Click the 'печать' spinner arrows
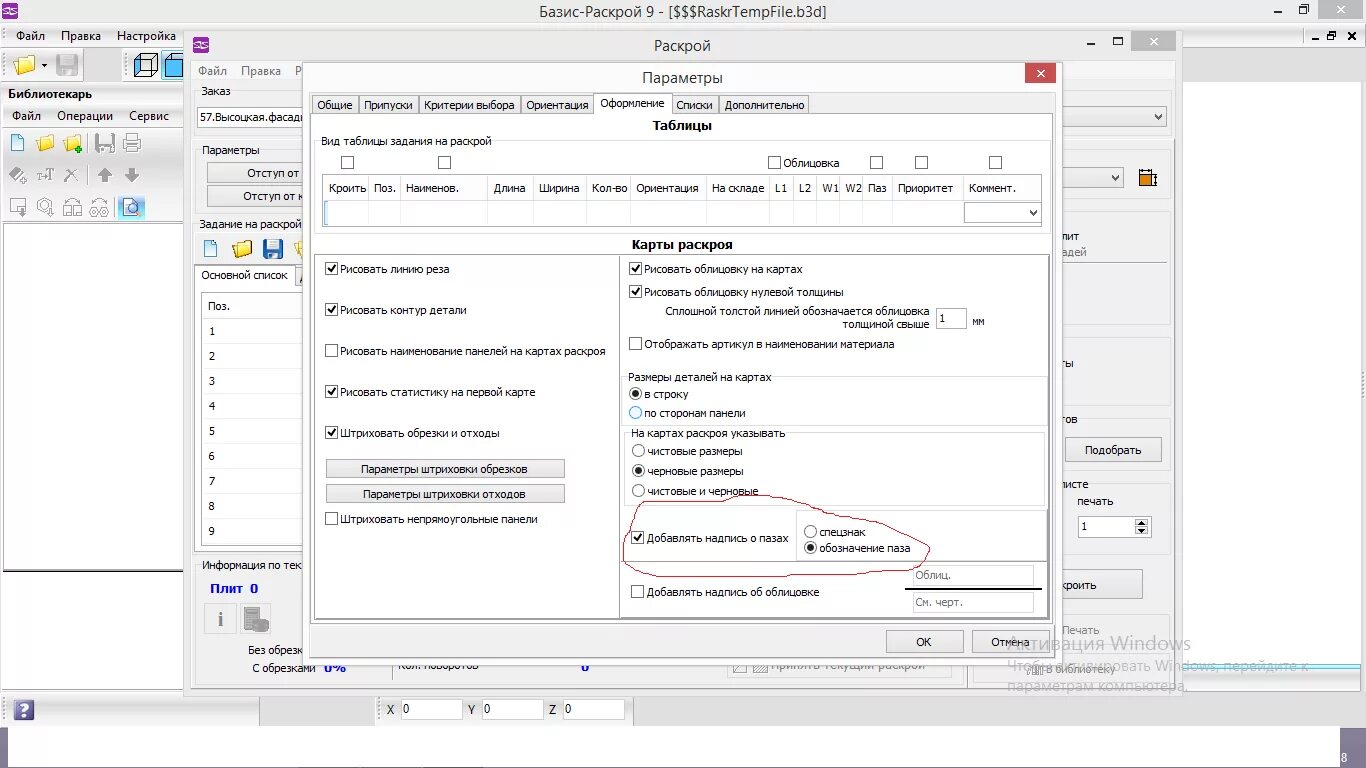The image size is (1366, 768). click(1143, 526)
